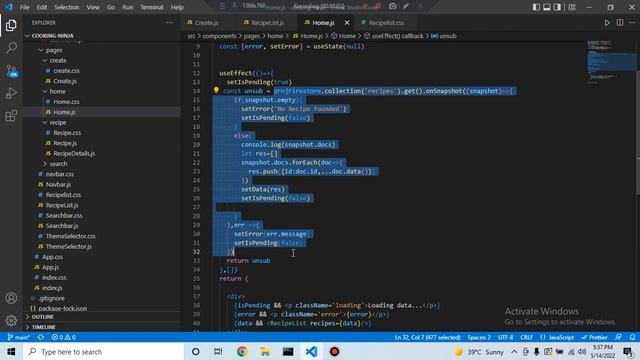Collapse the create folder

pos(58,60)
